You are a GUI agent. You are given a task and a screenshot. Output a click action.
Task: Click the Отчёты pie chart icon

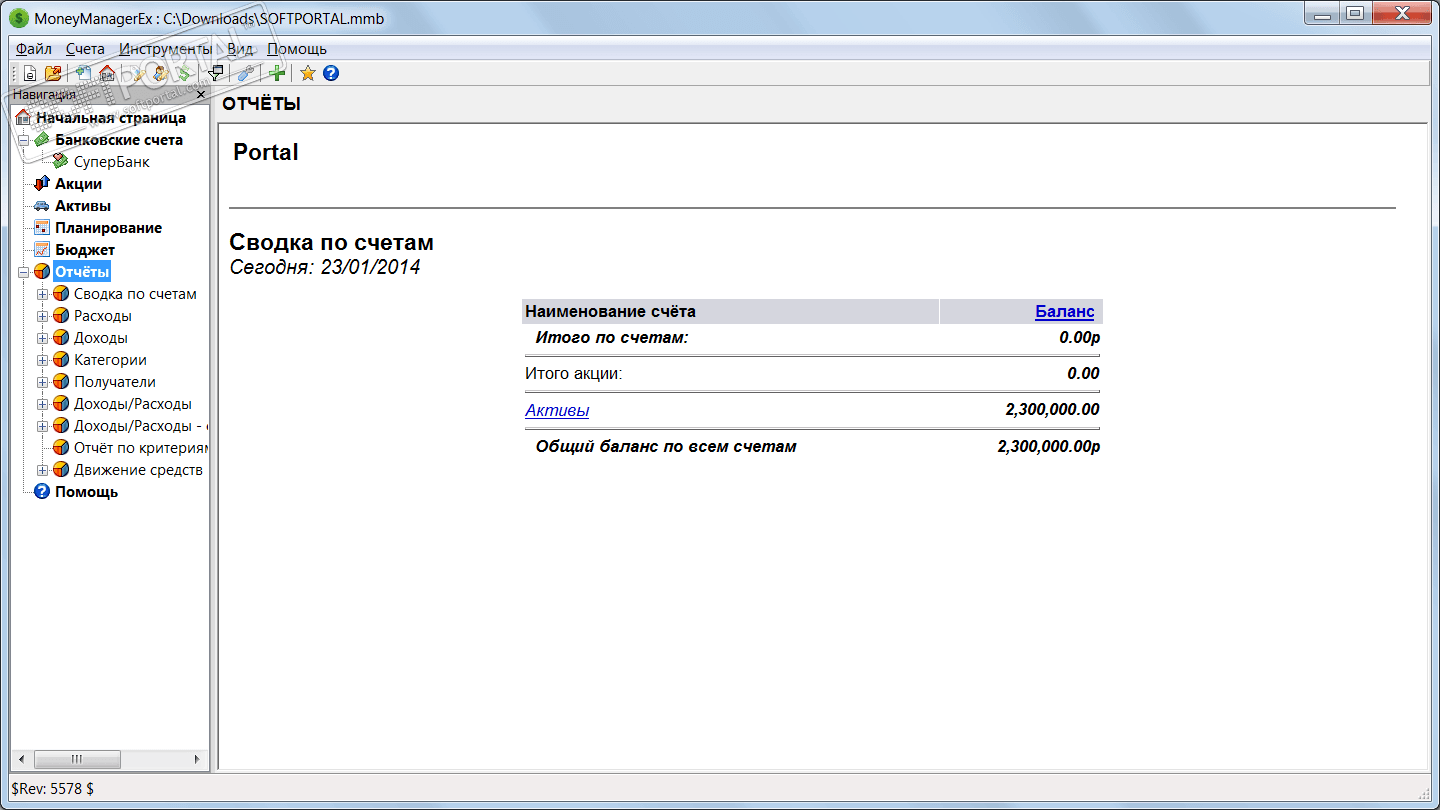tap(42, 272)
